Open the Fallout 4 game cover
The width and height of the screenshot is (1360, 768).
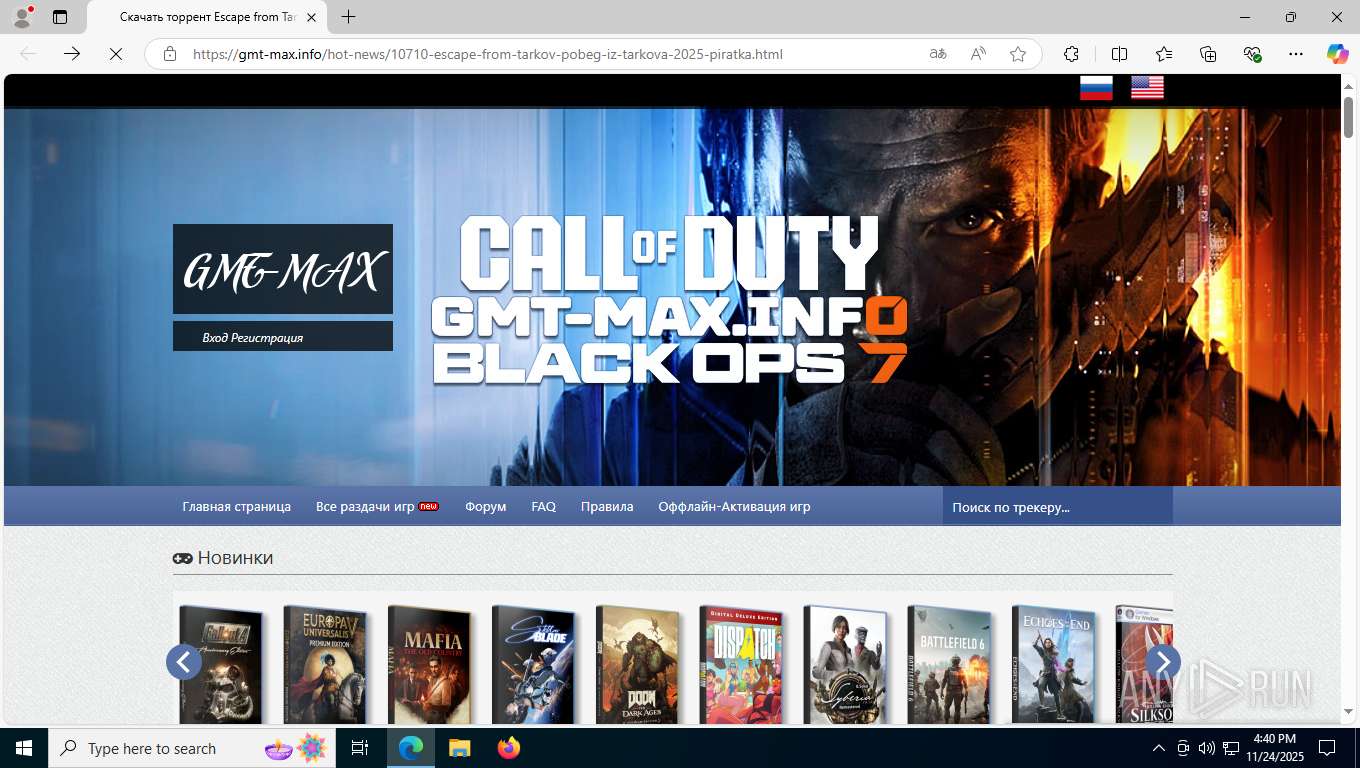pos(221,664)
